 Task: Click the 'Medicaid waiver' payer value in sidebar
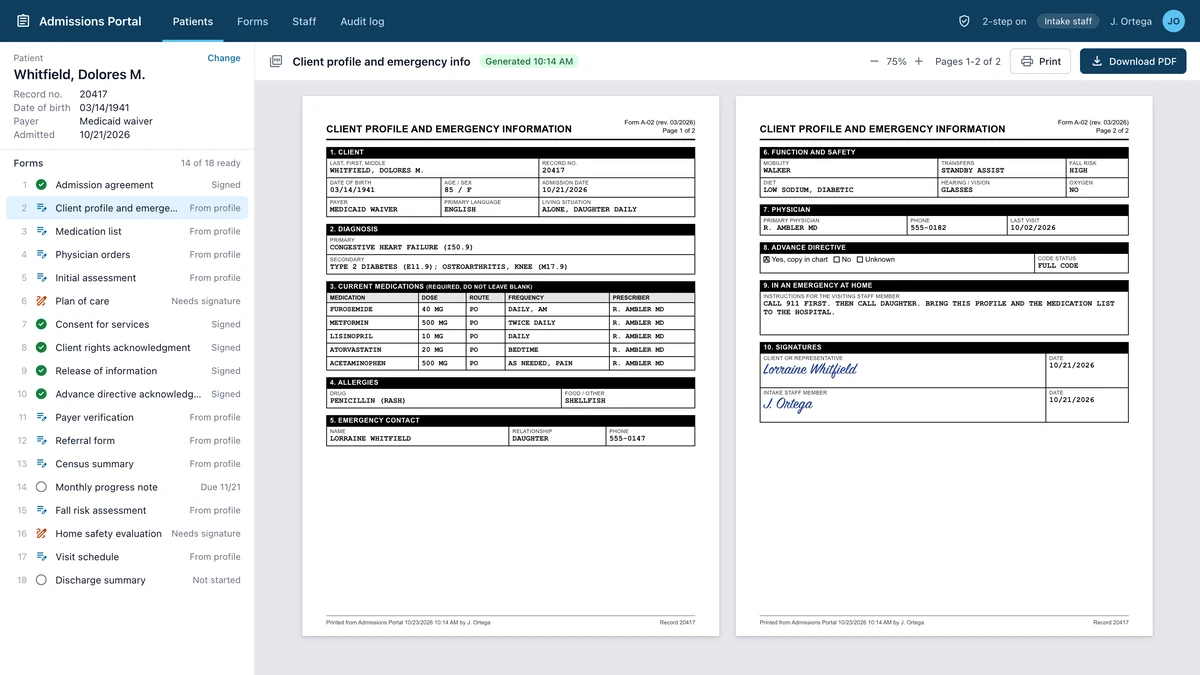116,121
